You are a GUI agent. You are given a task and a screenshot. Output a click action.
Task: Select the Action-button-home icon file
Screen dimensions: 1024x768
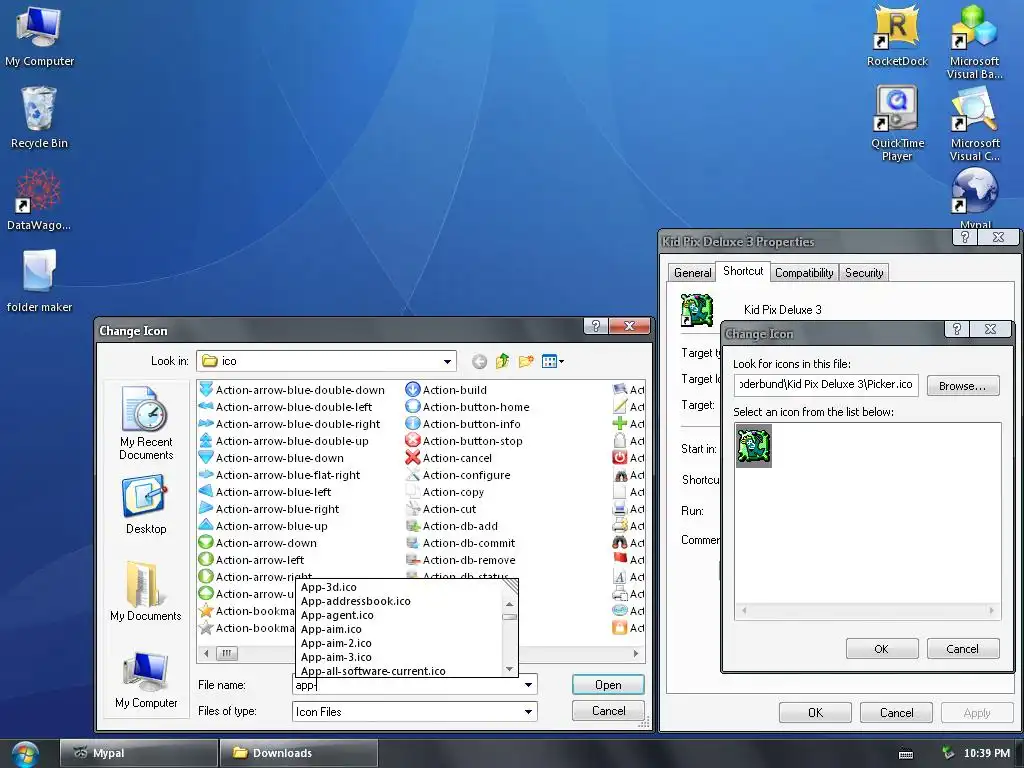point(468,407)
